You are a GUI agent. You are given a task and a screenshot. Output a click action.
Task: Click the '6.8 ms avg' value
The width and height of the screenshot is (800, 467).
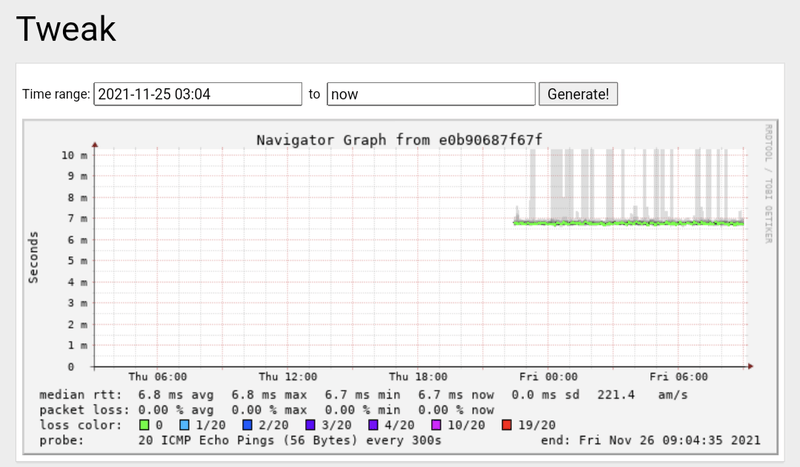(176, 395)
